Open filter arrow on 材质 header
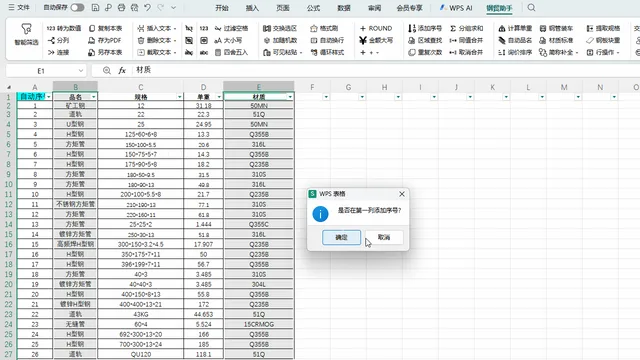The image size is (640, 360). coord(290,97)
